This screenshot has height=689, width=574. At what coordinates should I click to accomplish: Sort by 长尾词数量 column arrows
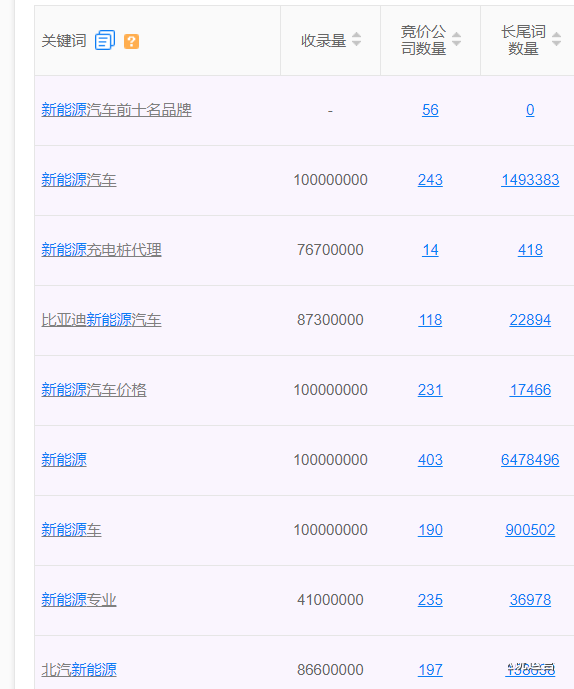tap(556, 40)
